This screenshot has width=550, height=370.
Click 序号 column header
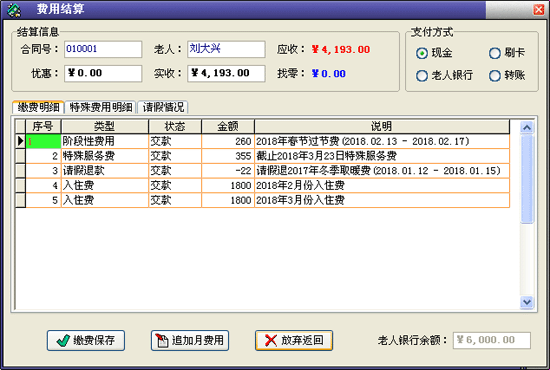(43, 126)
